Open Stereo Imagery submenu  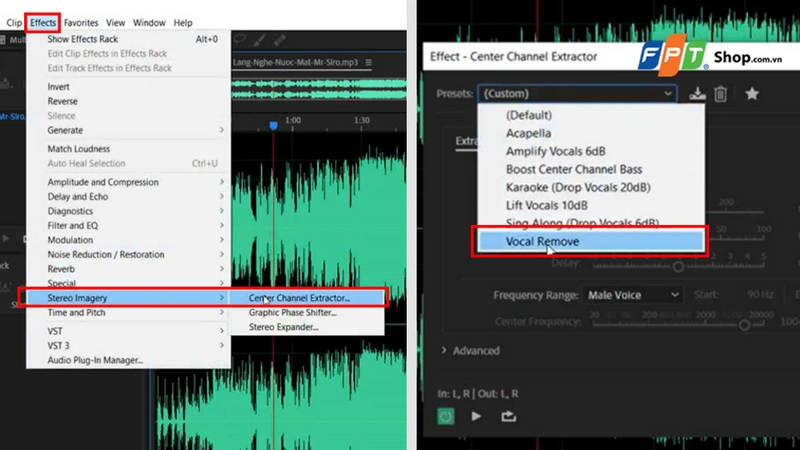pos(129,297)
